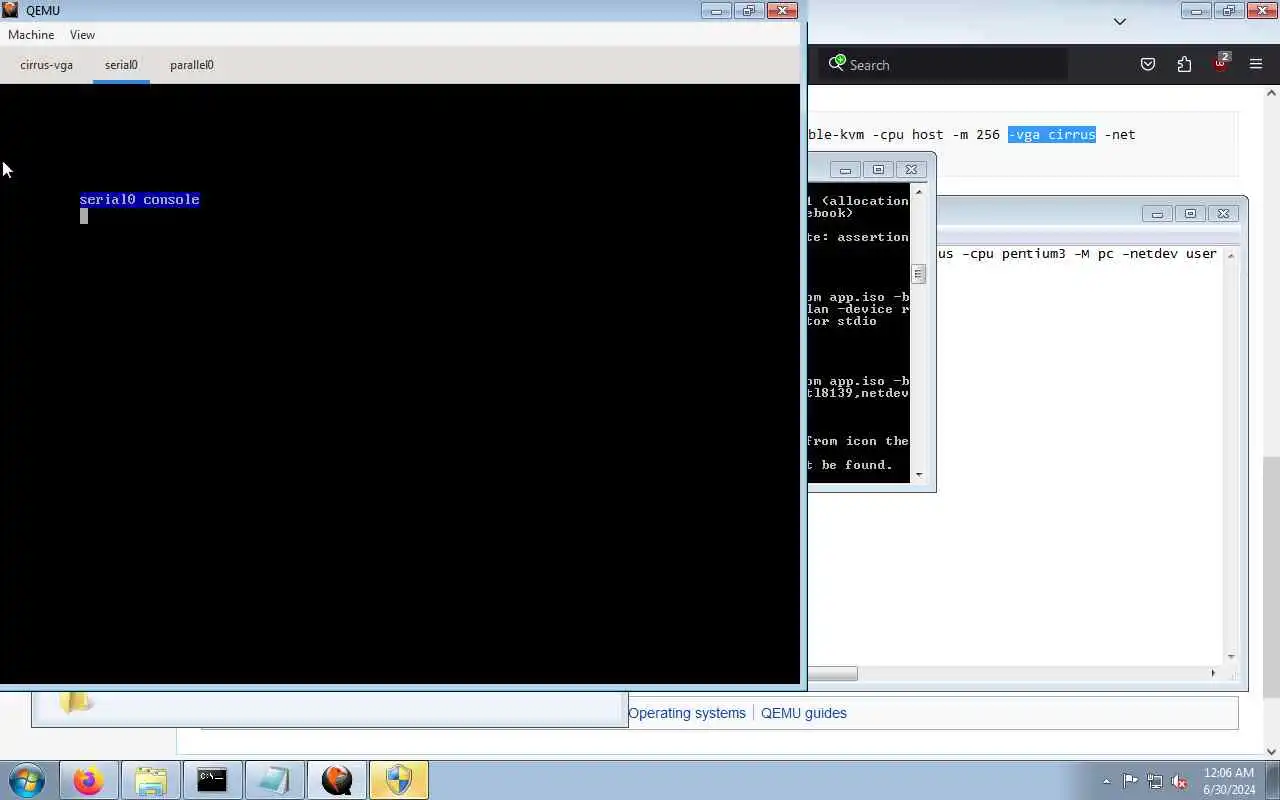The image size is (1280, 800).
Task: Switch to Command Prompt taskbar button
Action: pyautogui.click(x=212, y=780)
